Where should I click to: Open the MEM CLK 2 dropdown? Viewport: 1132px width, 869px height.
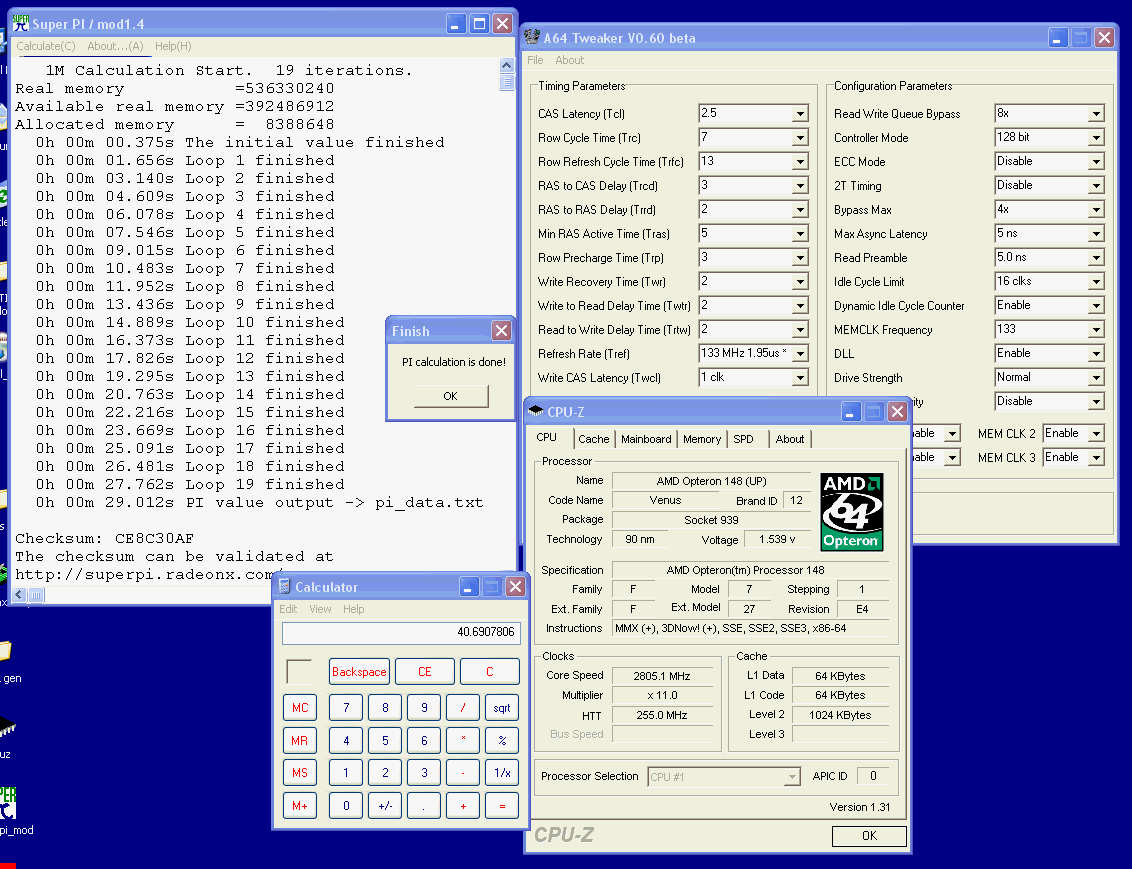pos(1096,434)
